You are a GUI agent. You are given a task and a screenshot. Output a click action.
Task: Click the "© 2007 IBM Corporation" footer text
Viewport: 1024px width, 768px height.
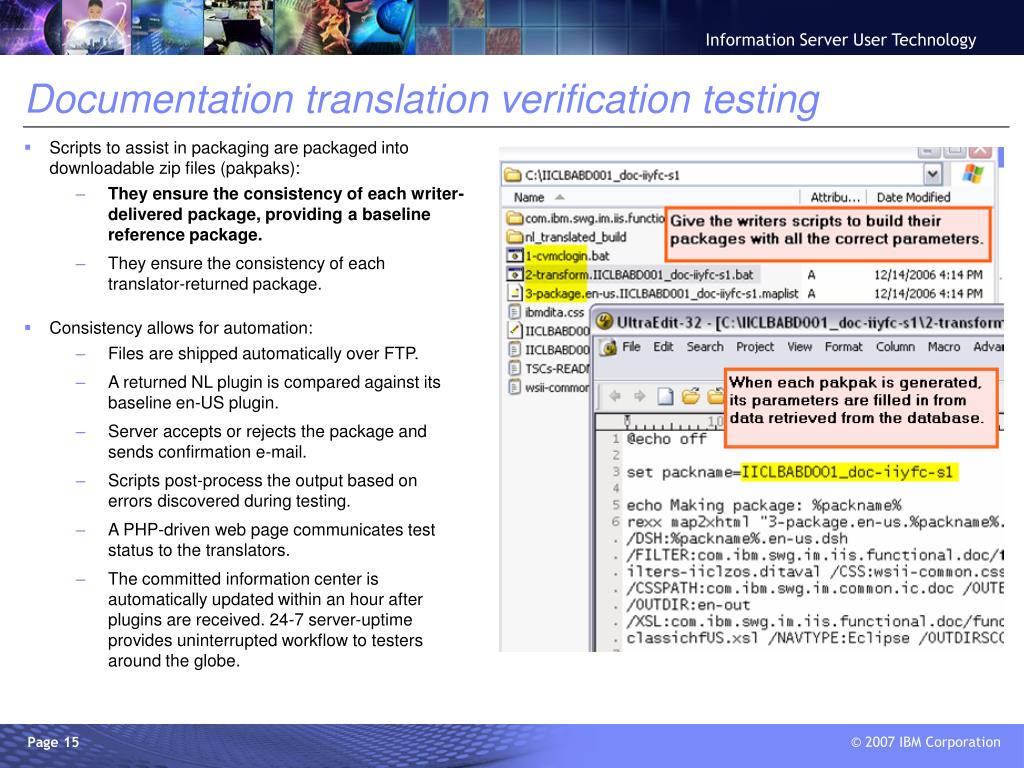[925, 742]
